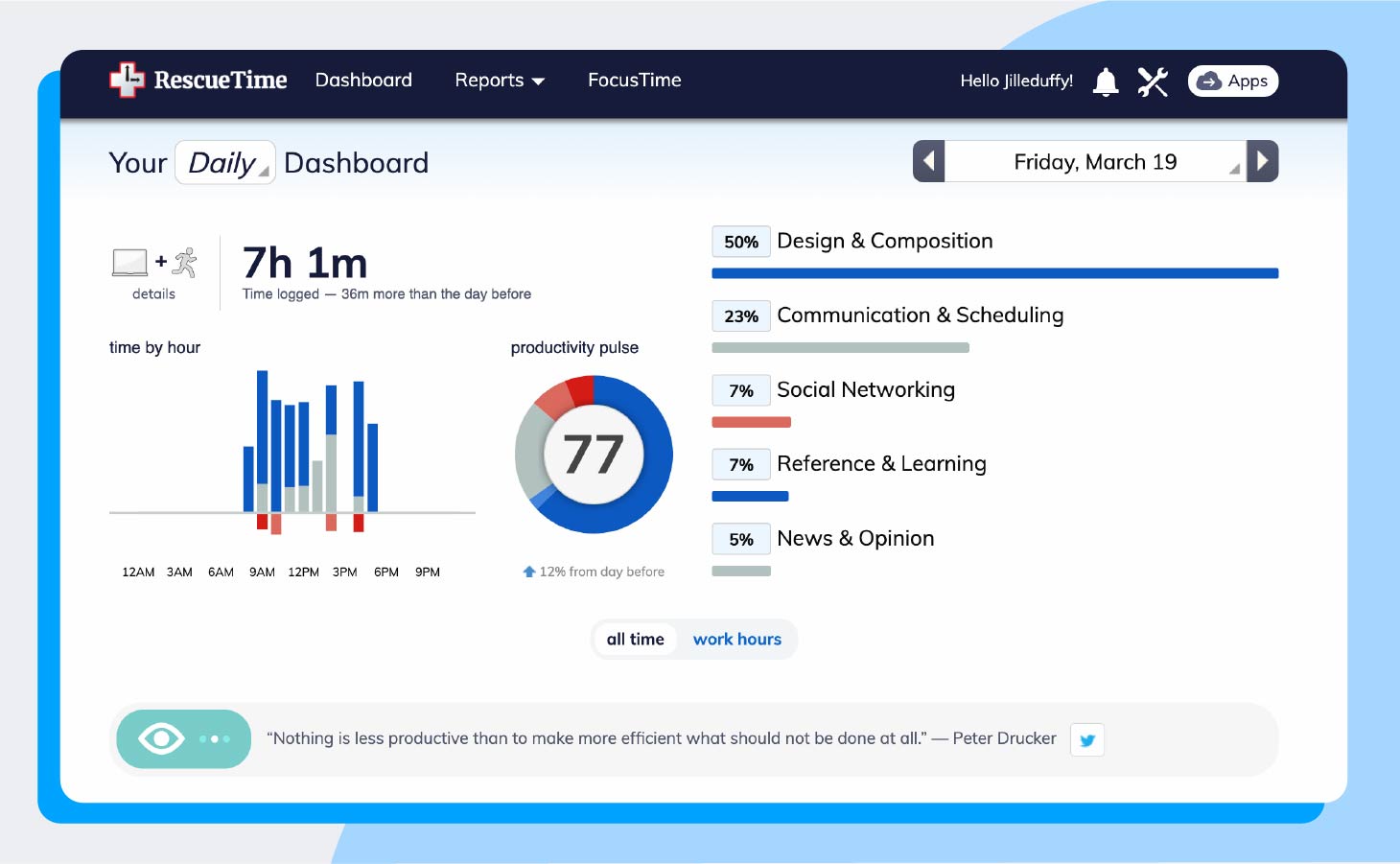Open the Dashboard menu item
This screenshot has width=1400, height=864.
point(363,81)
